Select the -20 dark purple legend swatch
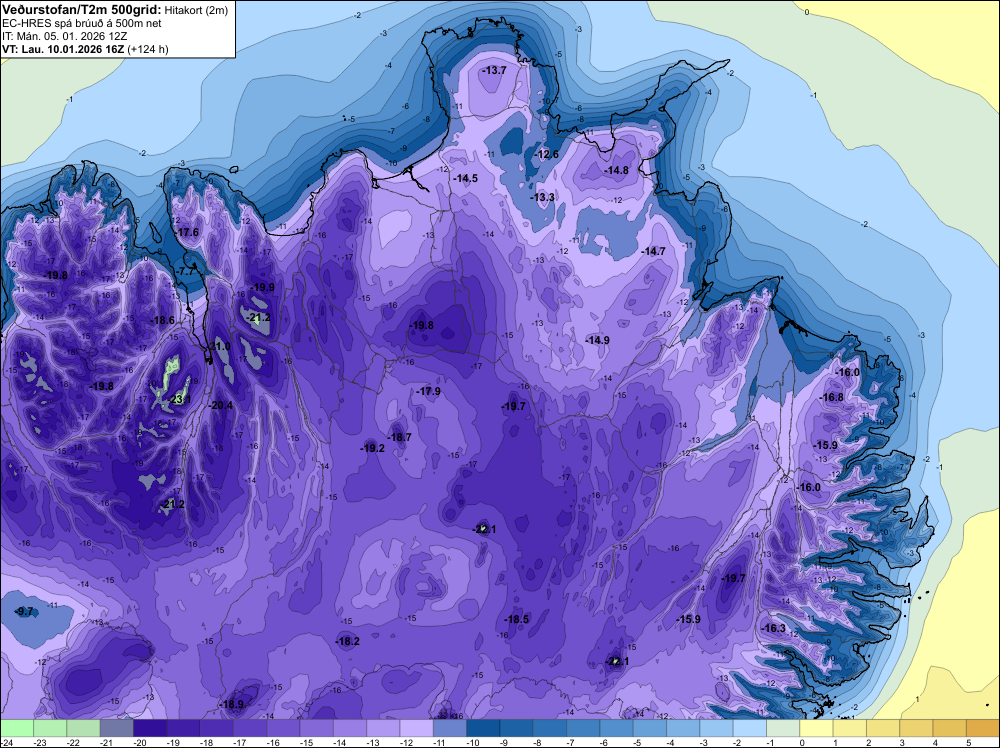 tap(150, 728)
